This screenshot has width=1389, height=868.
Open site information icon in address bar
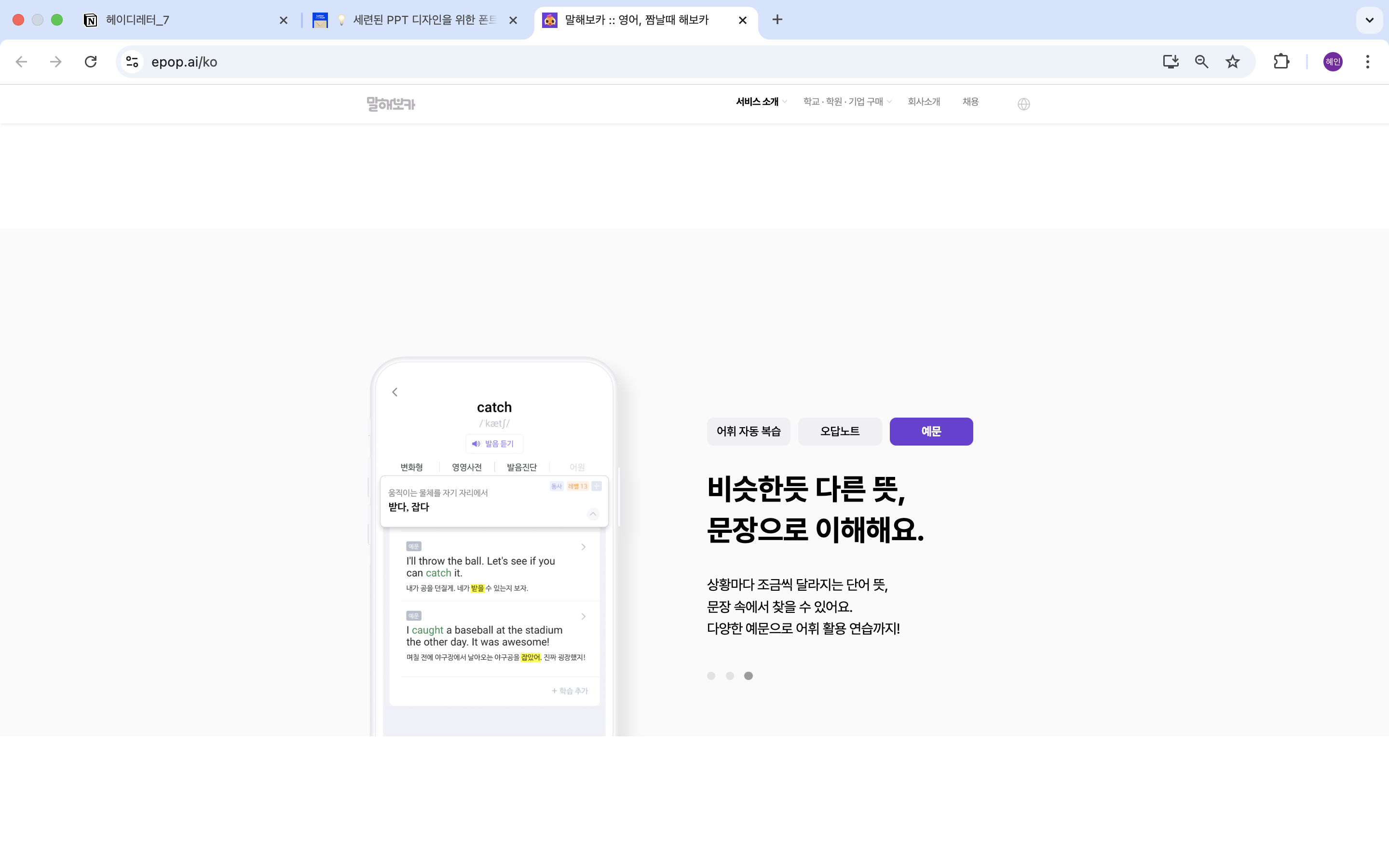(133, 61)
